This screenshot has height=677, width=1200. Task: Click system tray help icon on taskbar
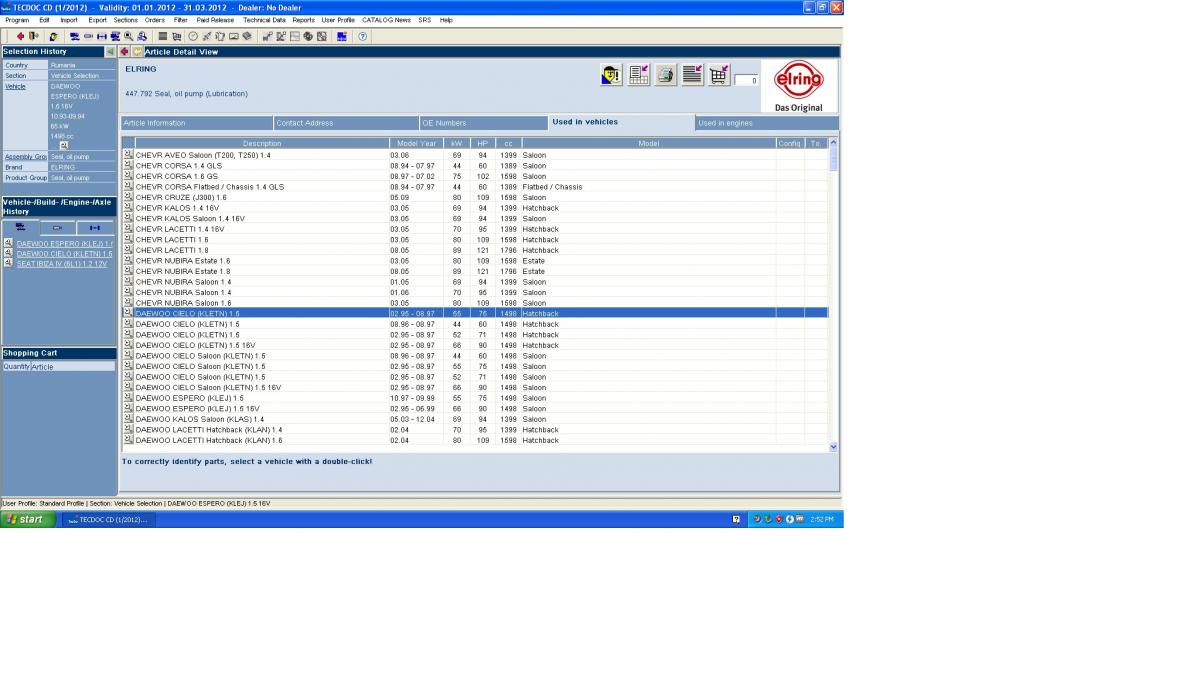pyautogui.click(x=737, y=520)
